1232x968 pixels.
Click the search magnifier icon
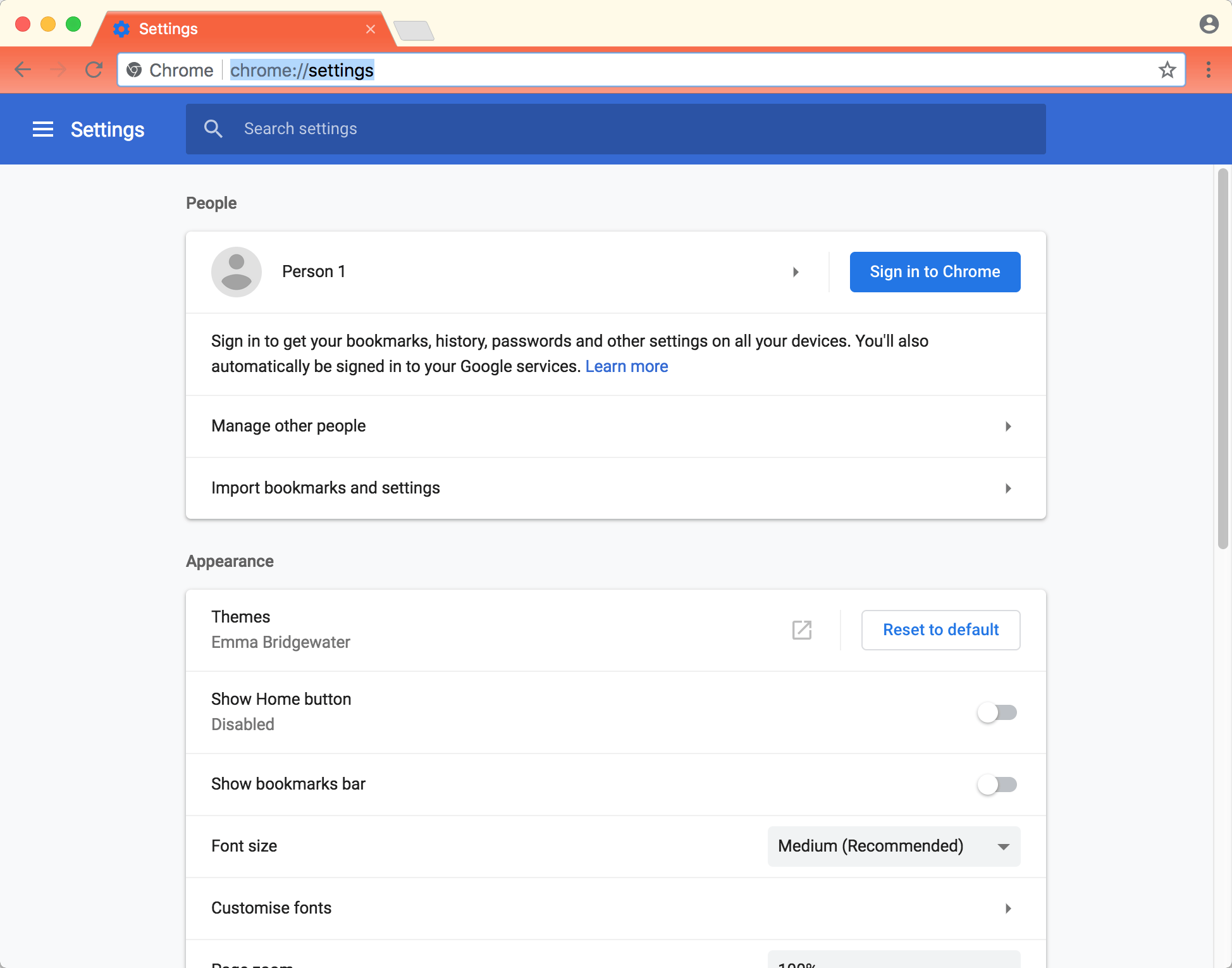(x=213, y=129)
